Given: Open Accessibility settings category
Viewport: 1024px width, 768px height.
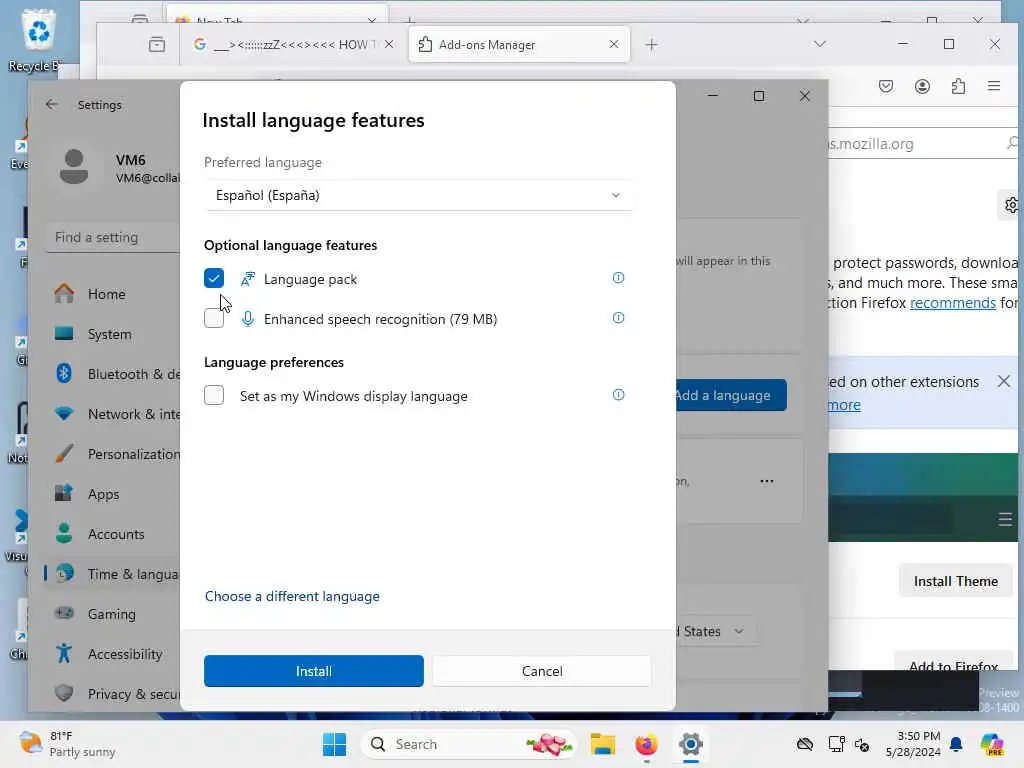Looking at the screenshot, I should pos(111,654).
